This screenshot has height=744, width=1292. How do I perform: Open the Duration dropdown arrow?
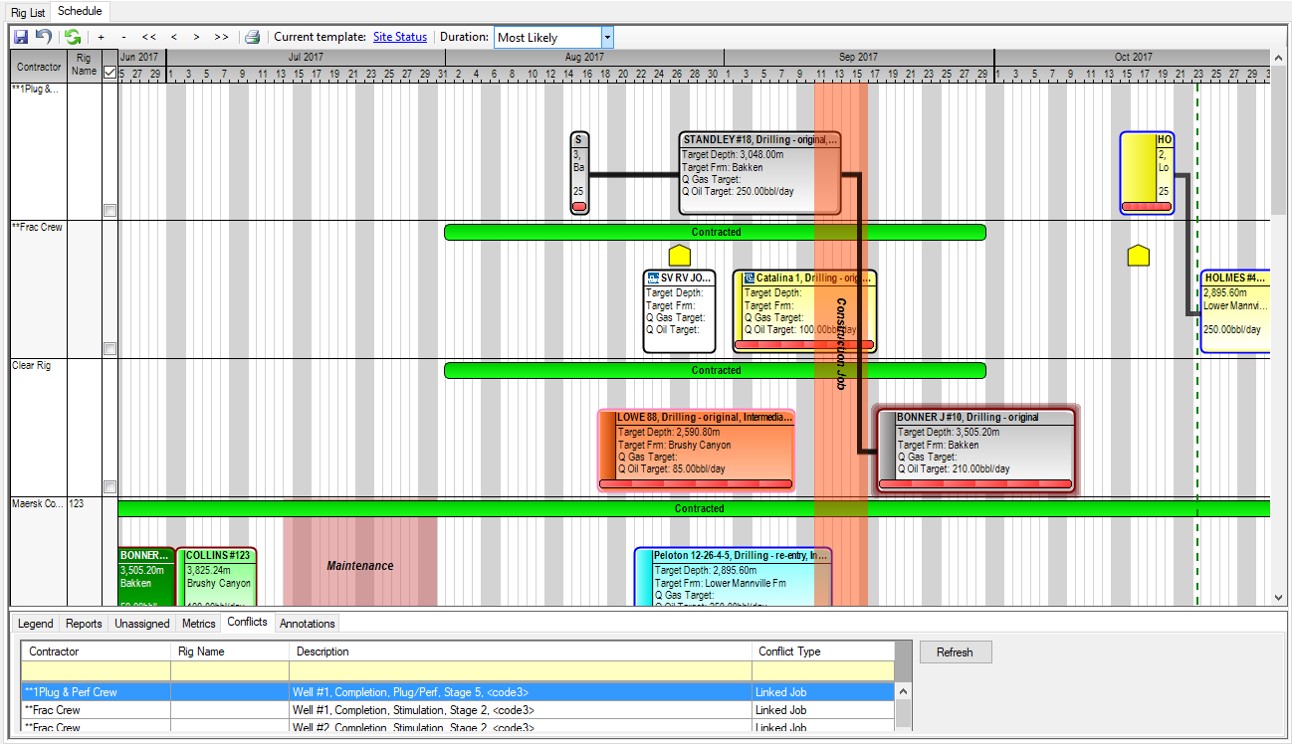(606, 37)
